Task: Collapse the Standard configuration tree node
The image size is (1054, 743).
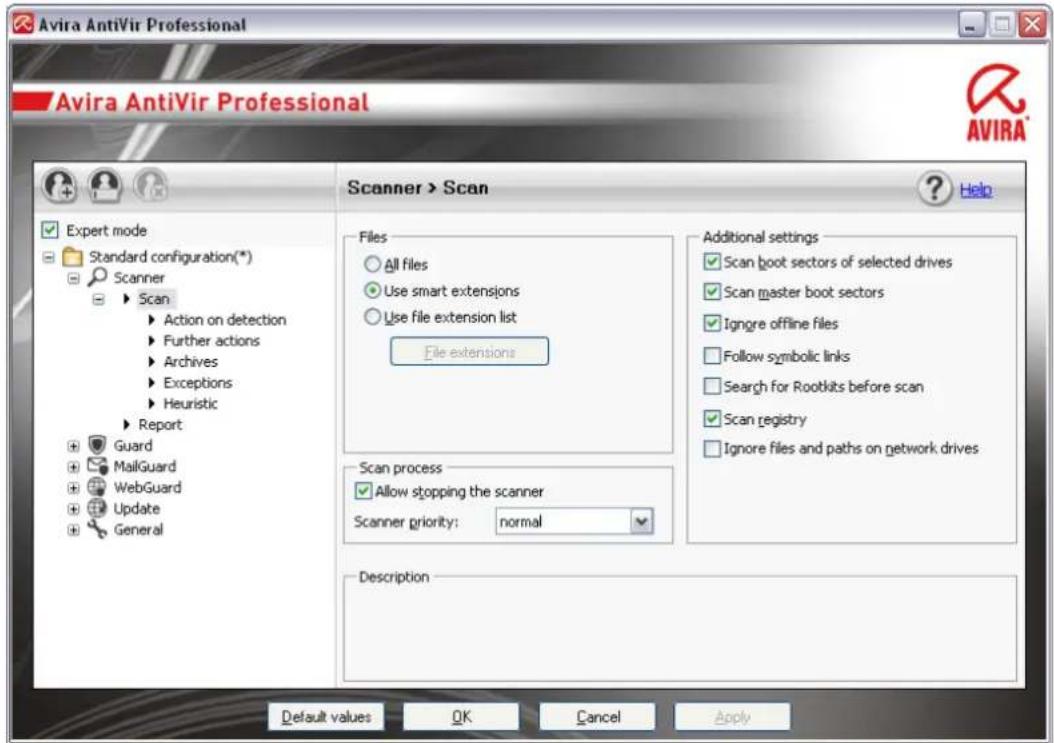Action: (x=48, y=257)
